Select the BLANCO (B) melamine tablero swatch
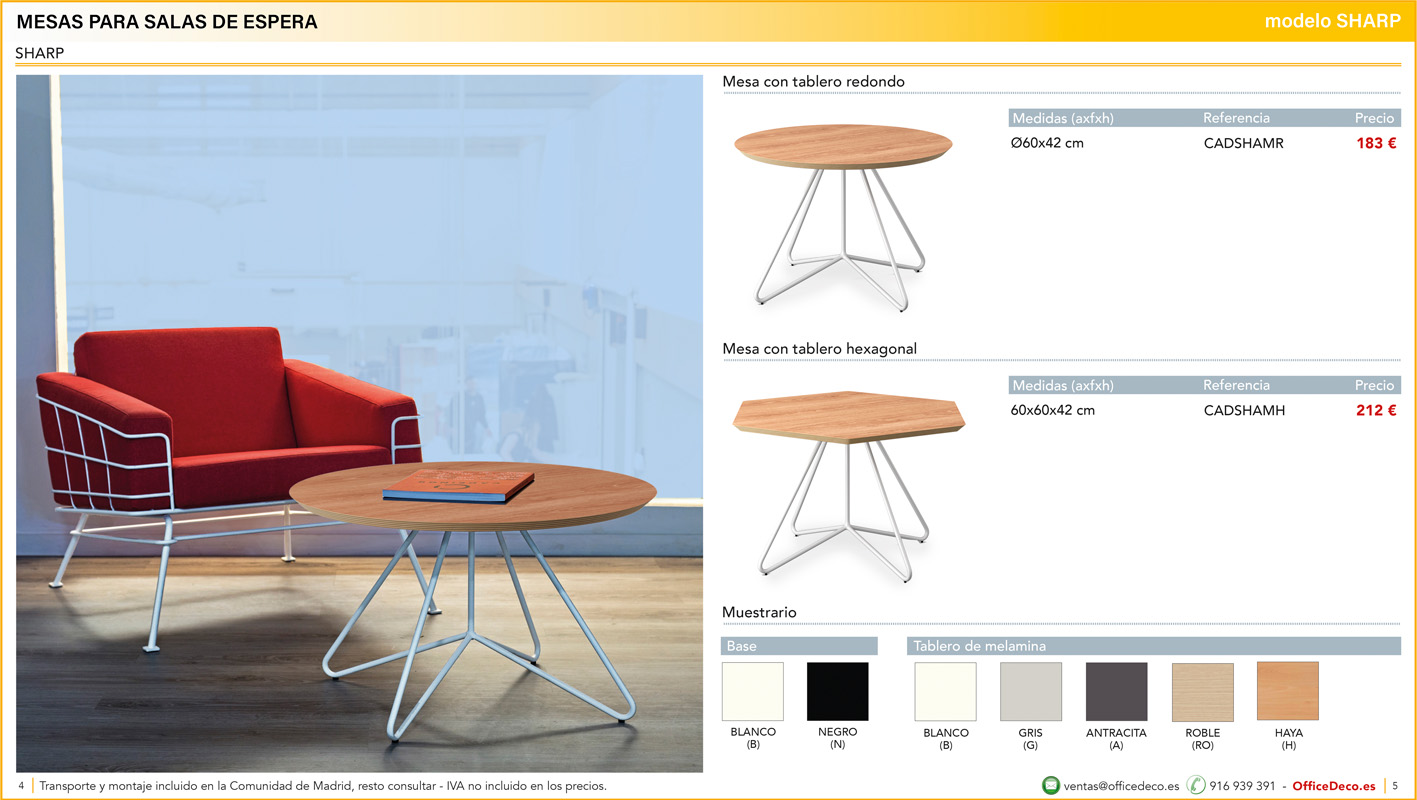Screen dimensions: 1417x800 [946, 691]
